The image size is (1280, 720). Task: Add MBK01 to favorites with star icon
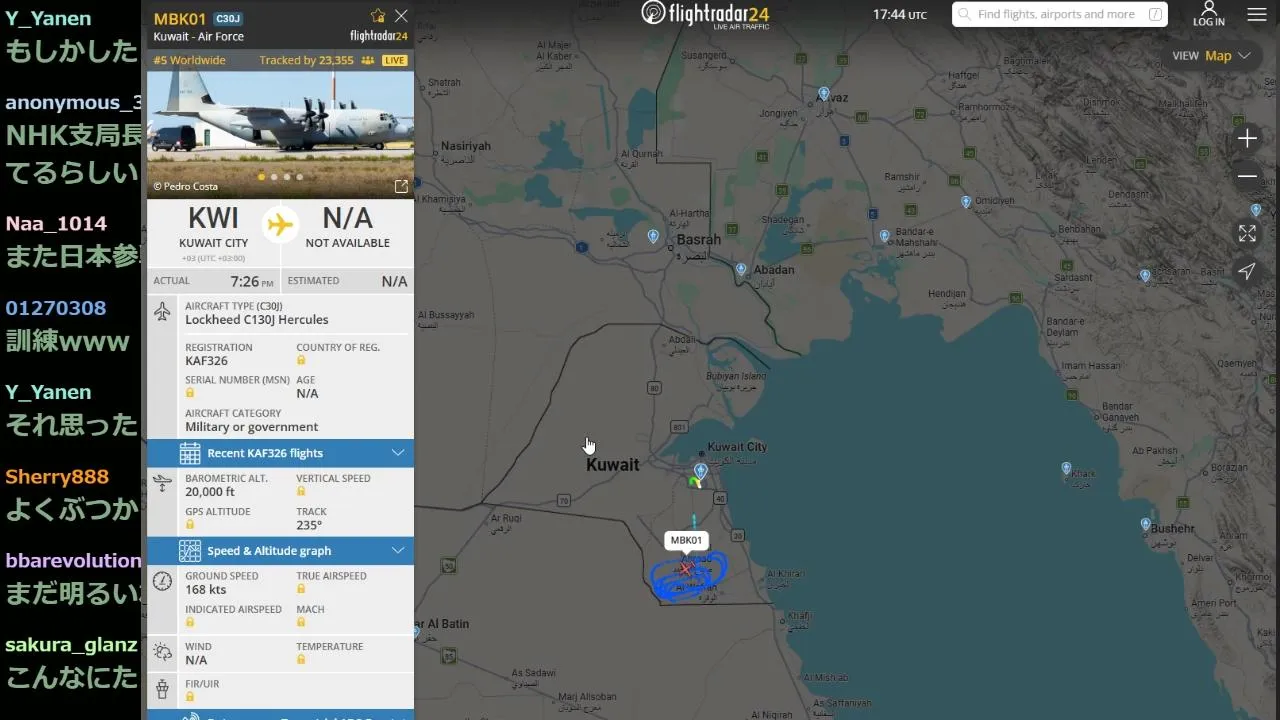378,16
